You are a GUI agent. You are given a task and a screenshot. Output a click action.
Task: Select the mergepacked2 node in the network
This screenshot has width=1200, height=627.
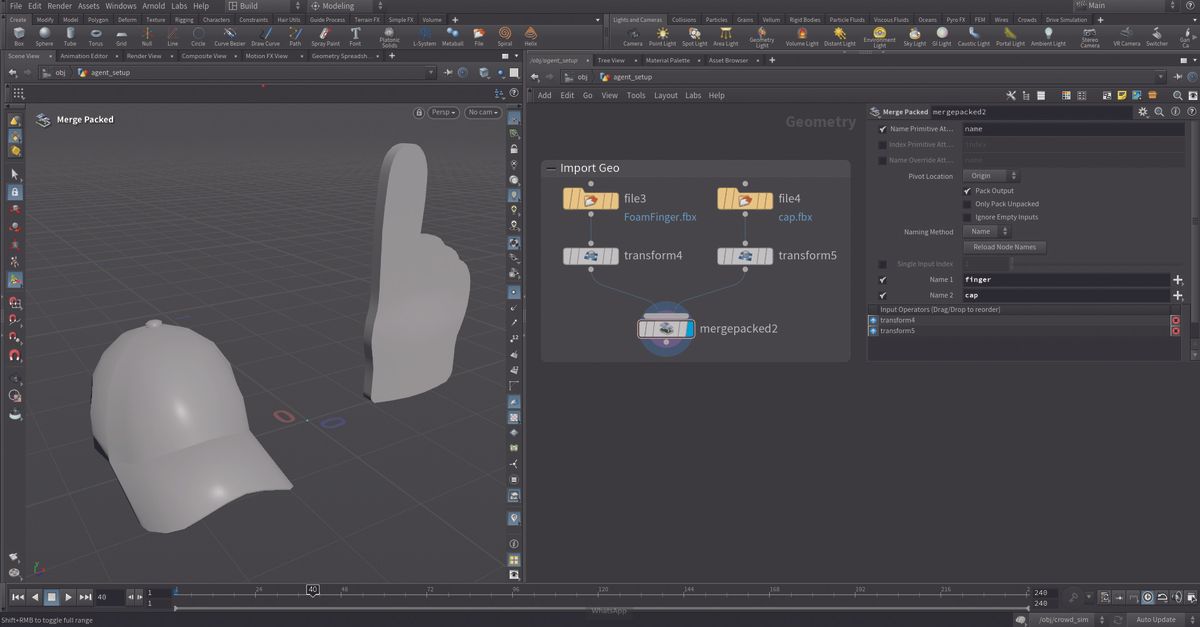[x=665, y=327]
